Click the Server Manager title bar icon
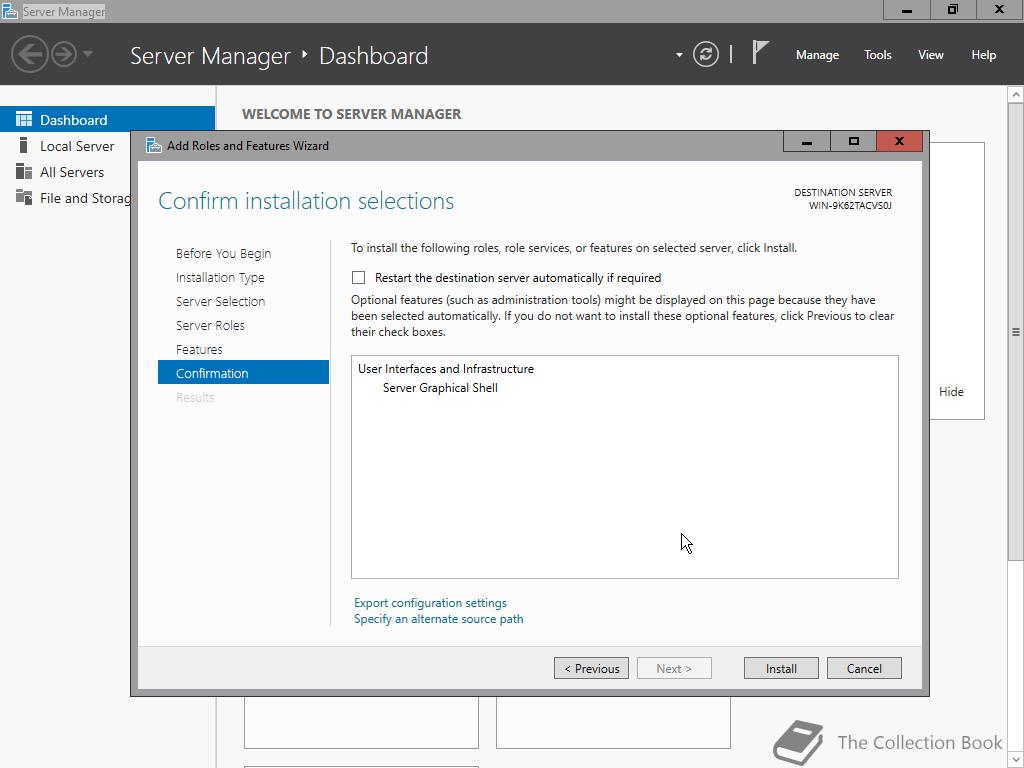Screen dimensions: 1024x768 9,11
